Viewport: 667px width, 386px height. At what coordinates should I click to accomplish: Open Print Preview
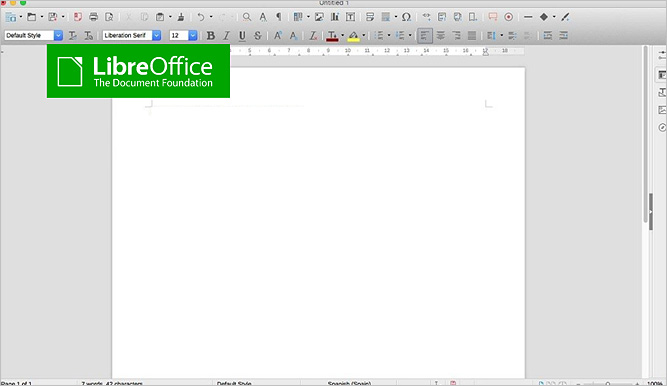click(109, 17)
